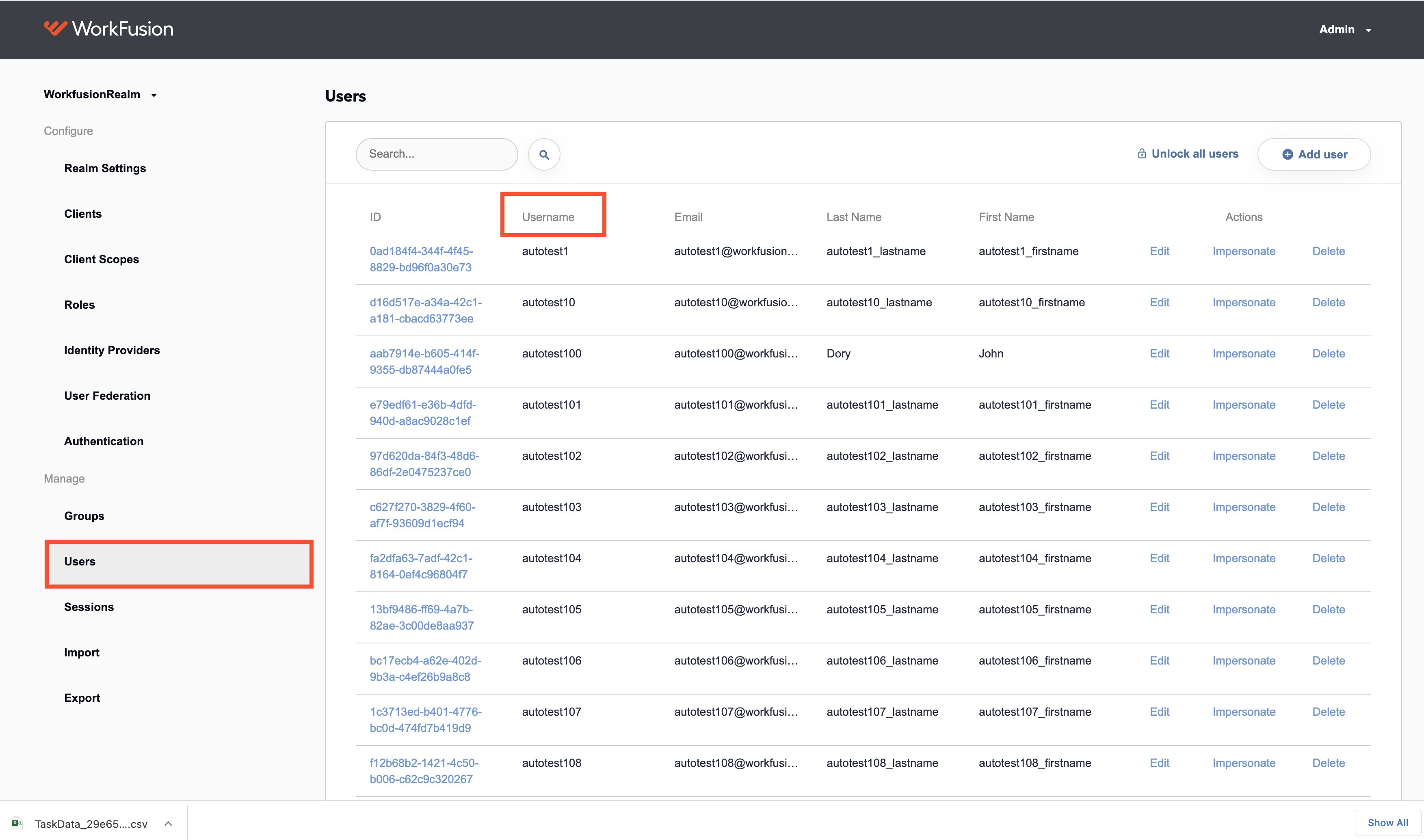Delete the autotest108 user
This screenshot has width=1424, height=840.
pyautogui.click(x=1329, y=763)
